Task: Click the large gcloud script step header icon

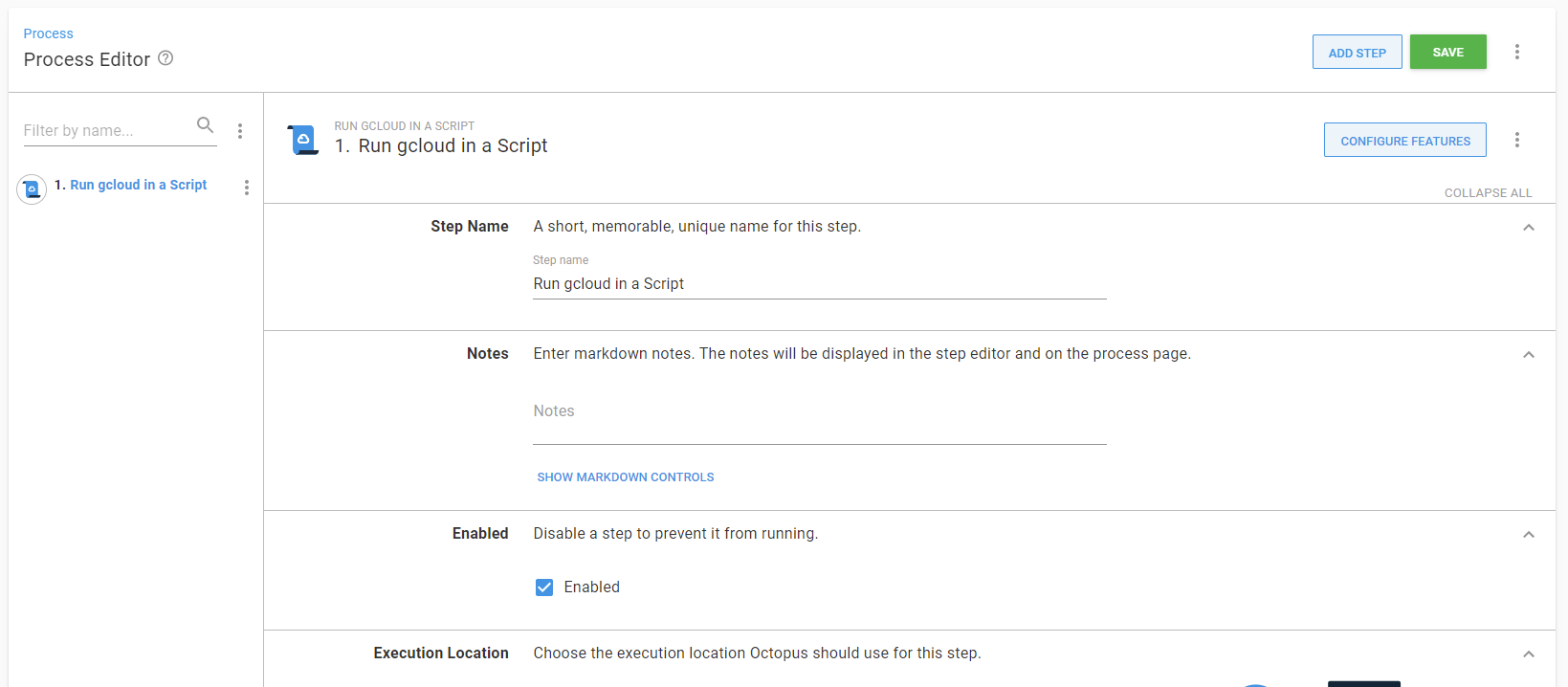Action: [x=303, y=140]
